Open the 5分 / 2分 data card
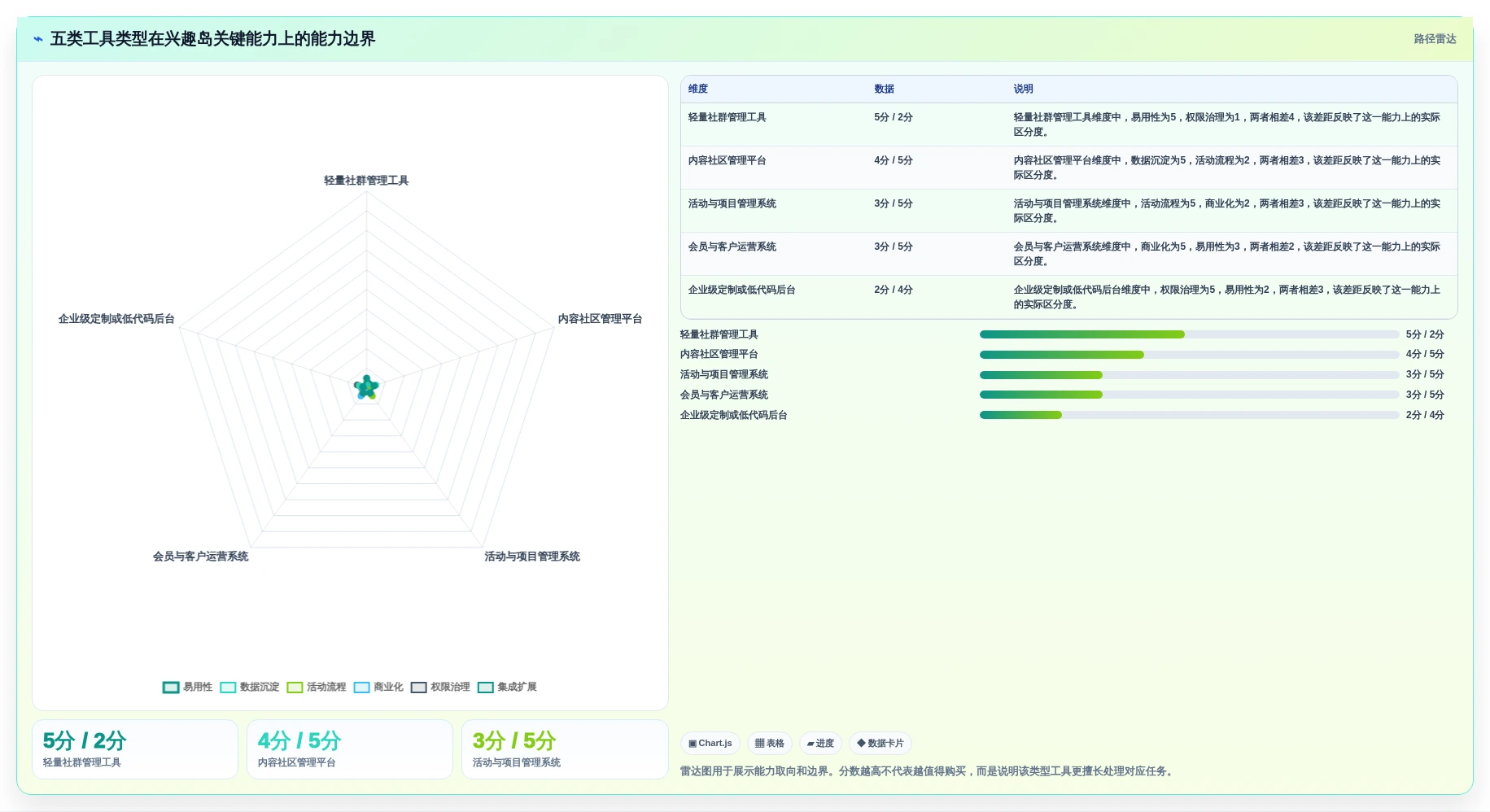This screenshot has width=1490, height=812. click(x=135, y=749)
